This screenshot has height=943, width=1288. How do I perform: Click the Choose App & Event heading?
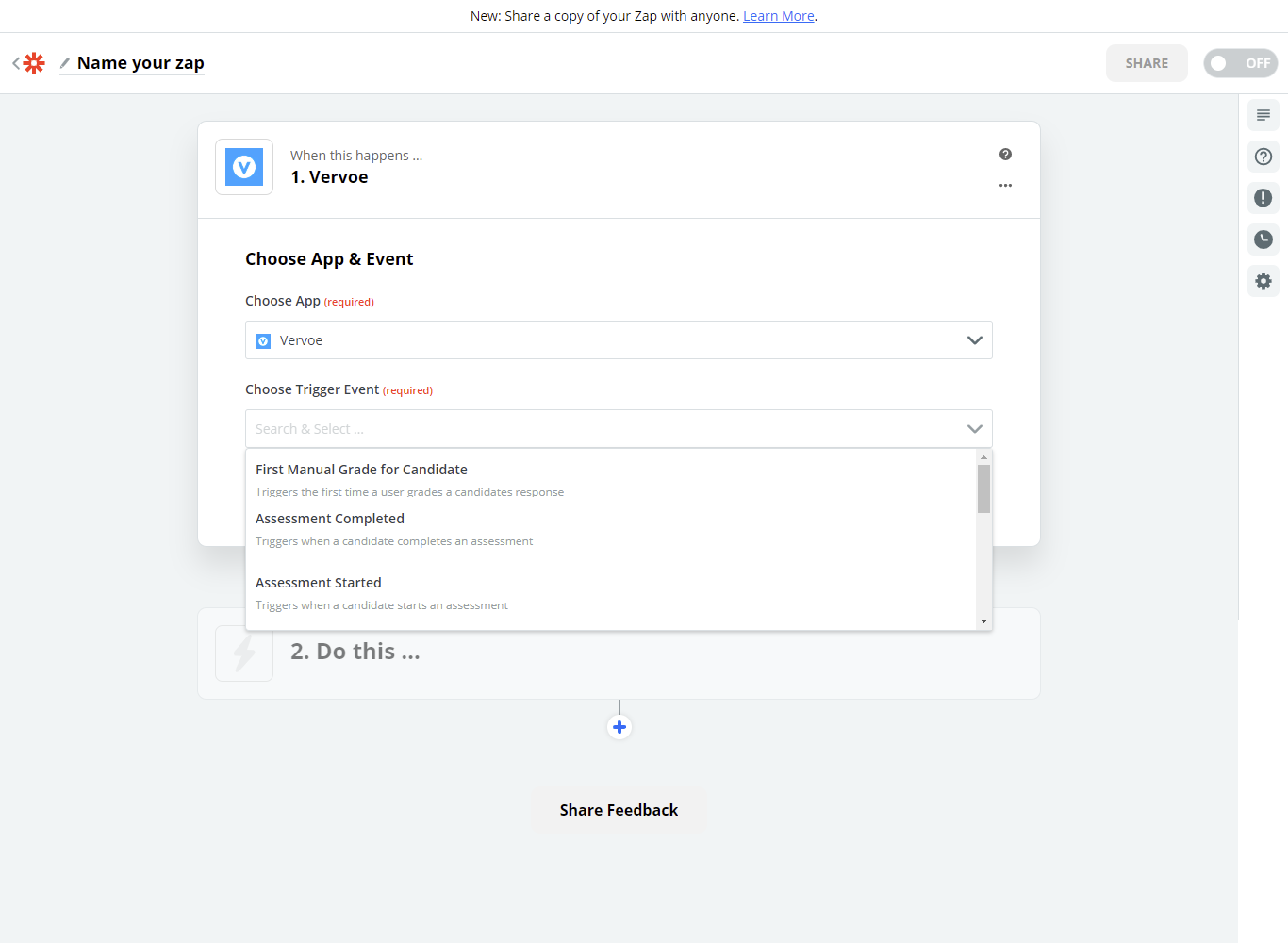click(329, 259)
